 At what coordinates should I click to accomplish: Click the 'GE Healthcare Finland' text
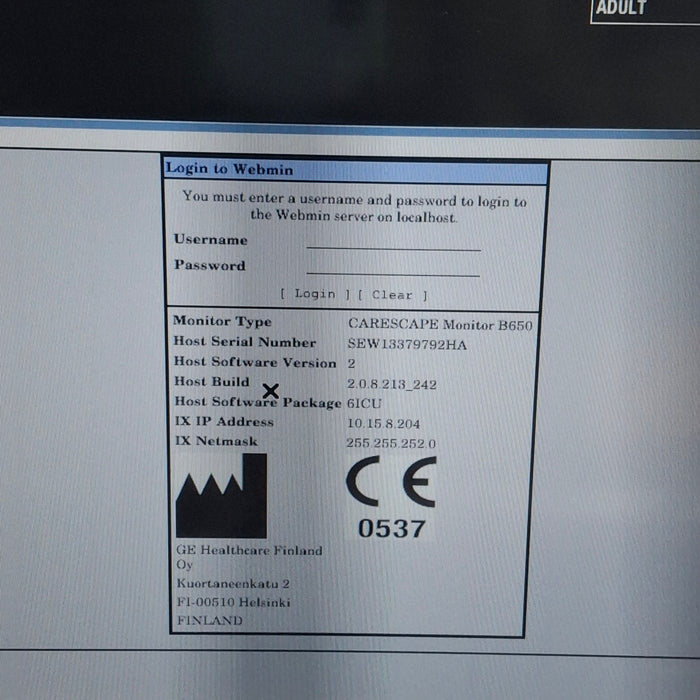click(x=249, y=550)
